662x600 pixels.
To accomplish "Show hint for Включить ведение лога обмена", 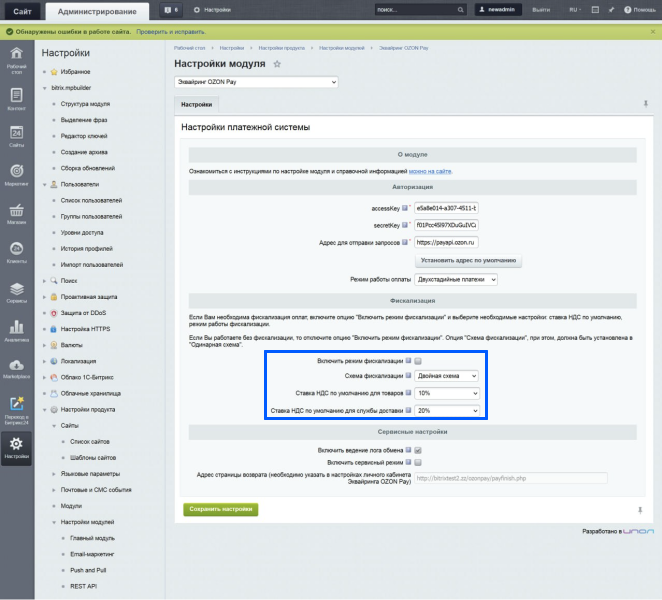I will (408, 450).
